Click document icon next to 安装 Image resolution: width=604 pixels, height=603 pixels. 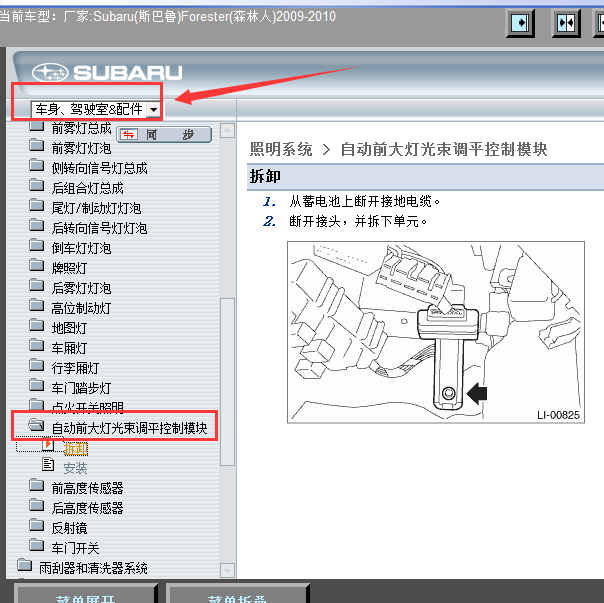tap(48, 464)
